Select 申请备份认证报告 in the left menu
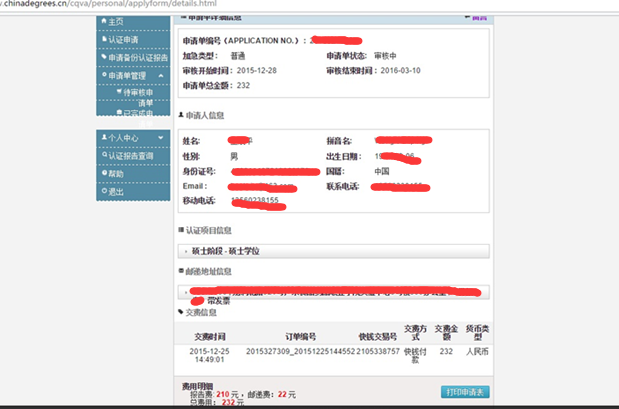 click(138, 57)
